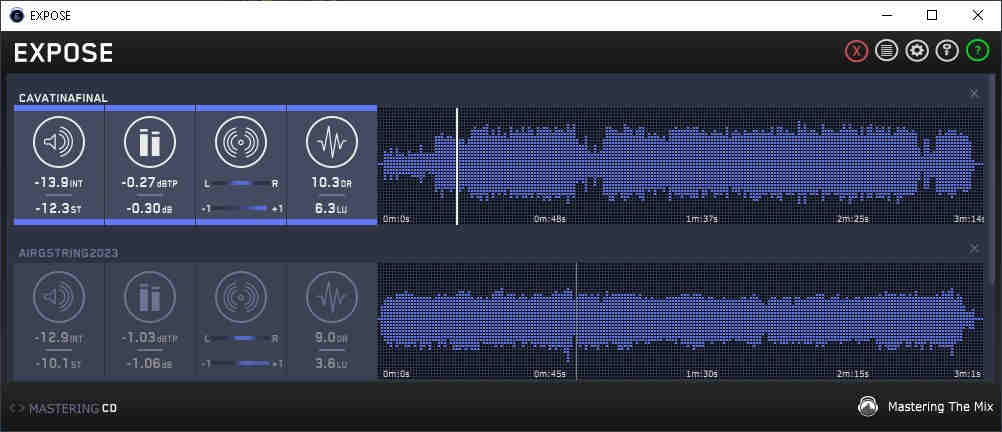Click the red X clear-all icon

[x=856, y=51]
